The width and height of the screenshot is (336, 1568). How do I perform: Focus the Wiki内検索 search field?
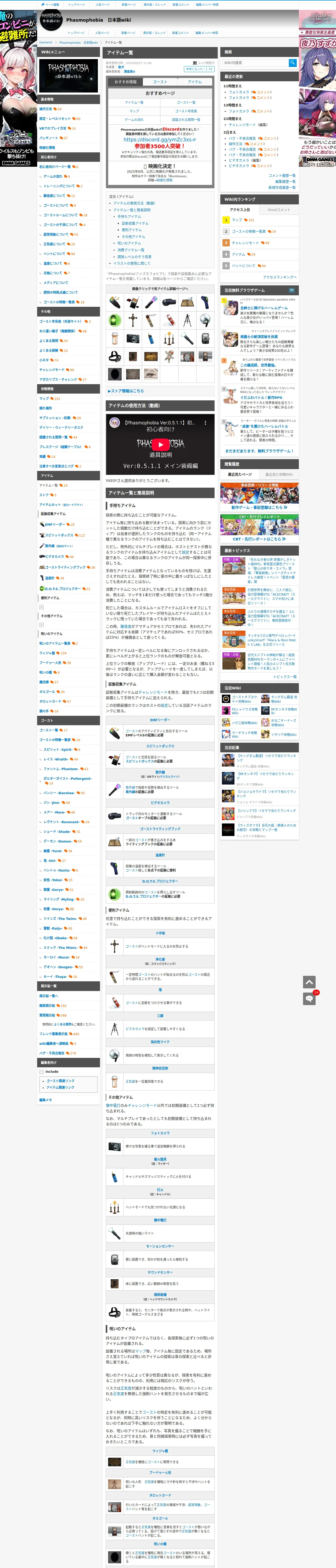point(255,63)
